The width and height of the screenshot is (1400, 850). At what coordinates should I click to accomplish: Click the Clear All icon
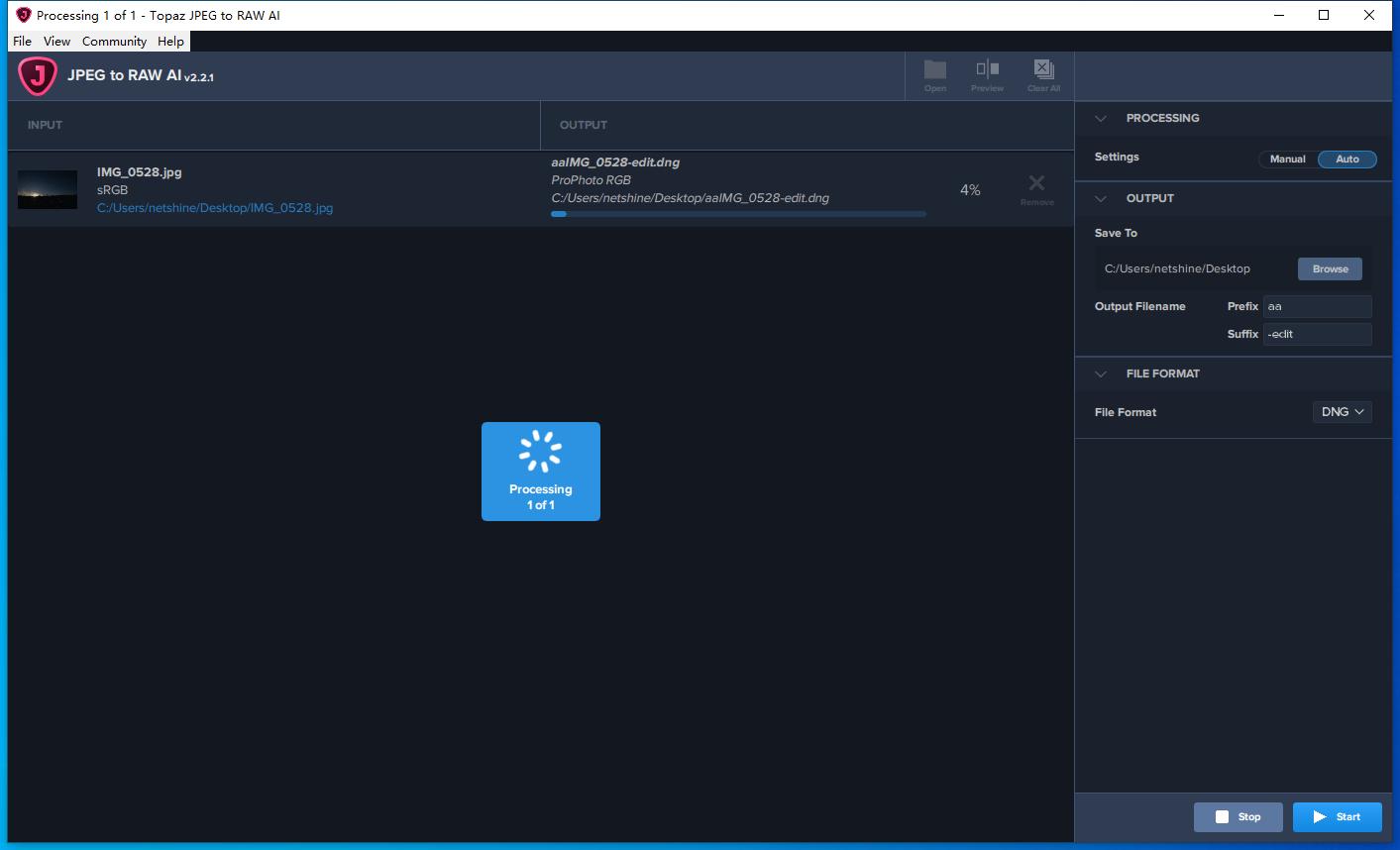coord(1043,75)
